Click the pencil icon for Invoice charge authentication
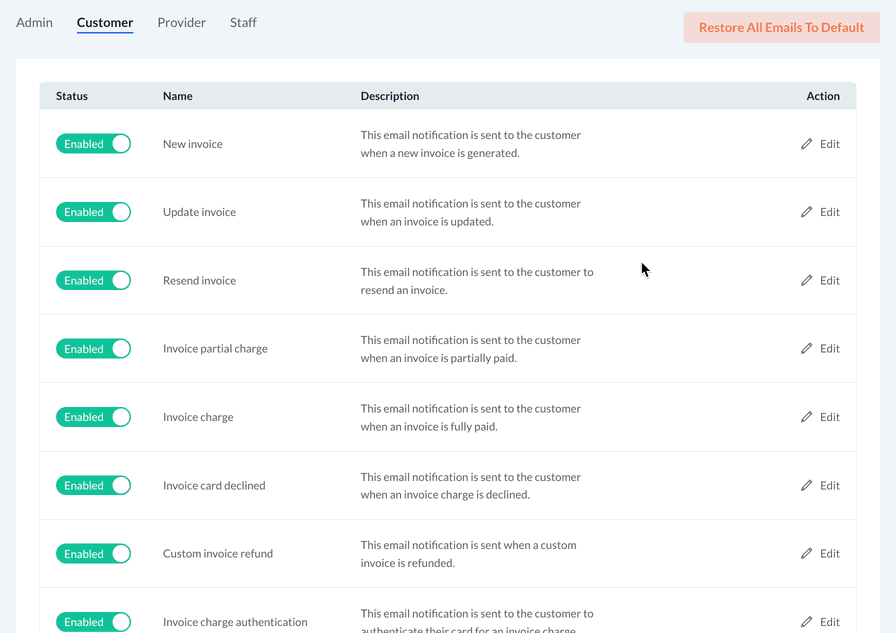The width and height of the screenshot is (896, 633). click(806, 622)
